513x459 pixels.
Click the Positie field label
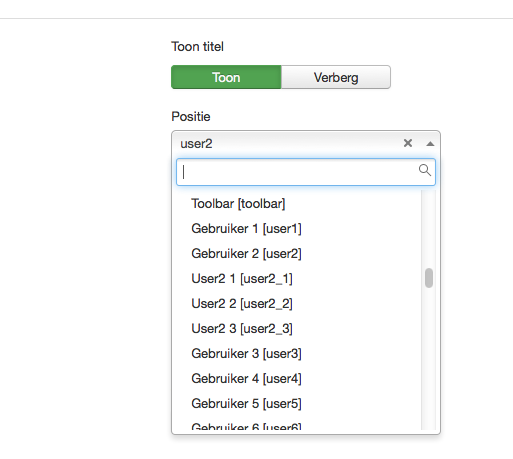[191, 117]
